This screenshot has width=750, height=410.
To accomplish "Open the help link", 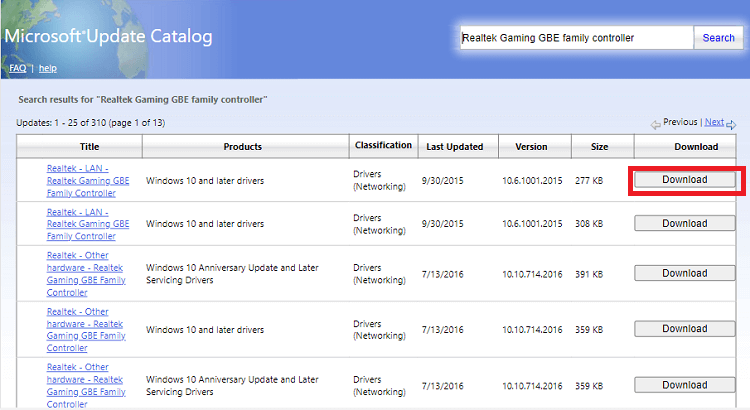I will [47, 68].
